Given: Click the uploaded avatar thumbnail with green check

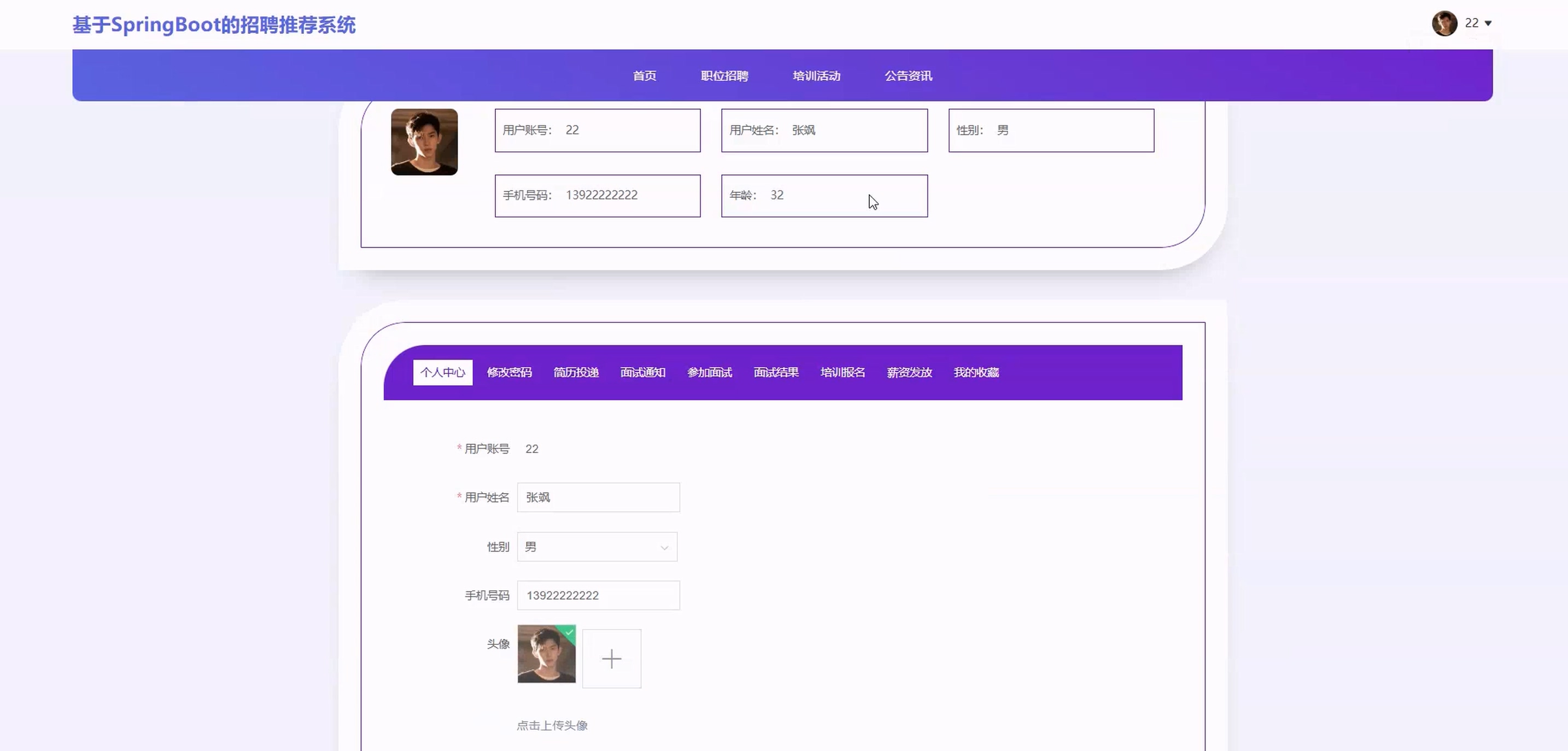Looking at the screenshot, I should point(546,654).
